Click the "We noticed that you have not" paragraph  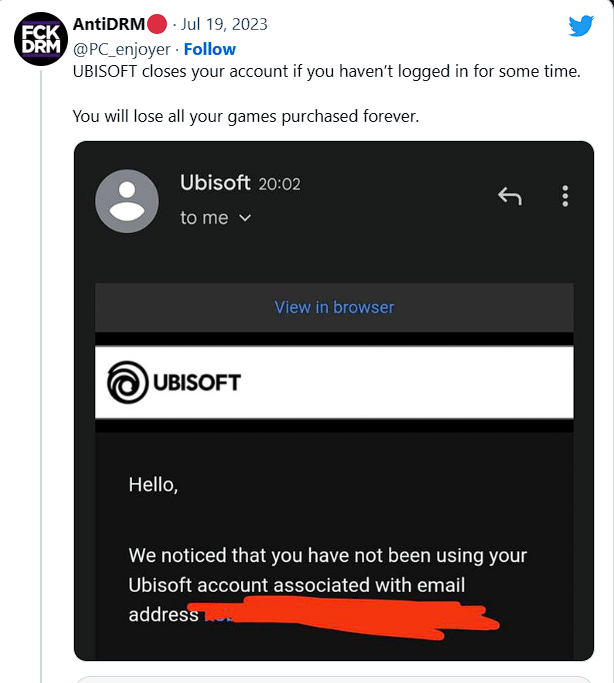327,555
